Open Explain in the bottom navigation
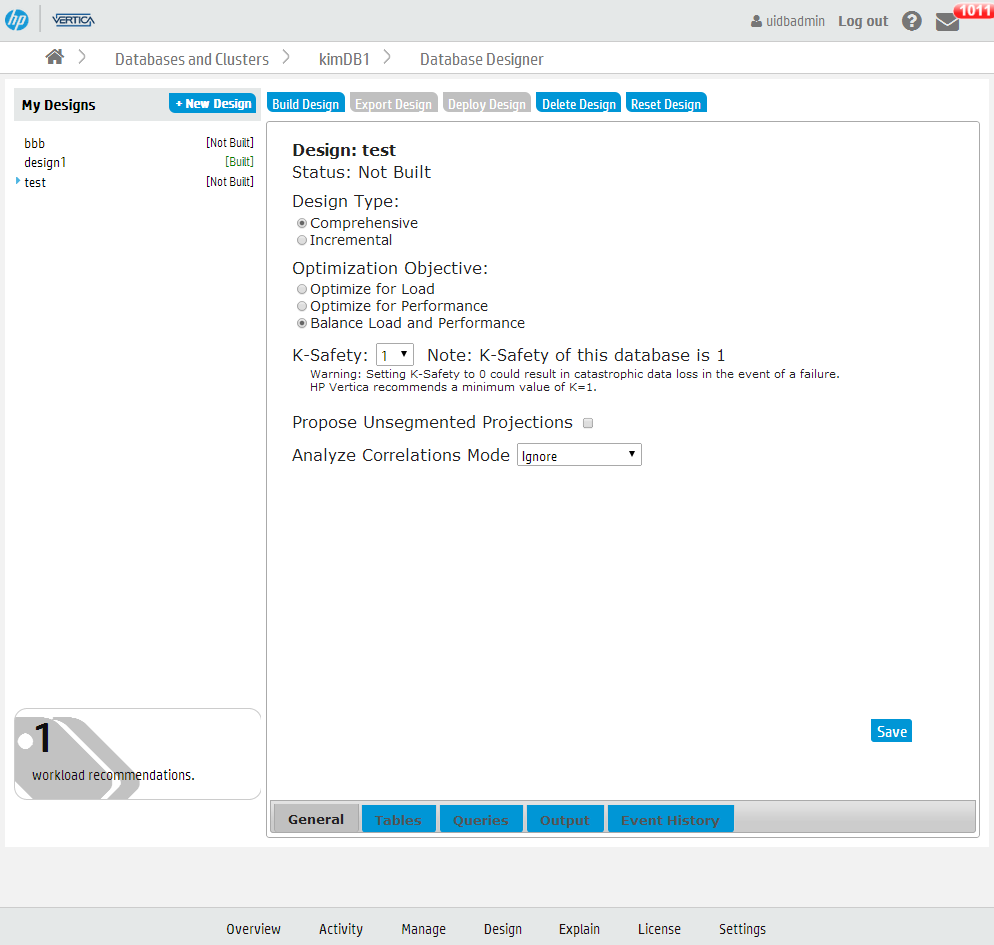Screen dimensions: 994x945 coord(579,929)
